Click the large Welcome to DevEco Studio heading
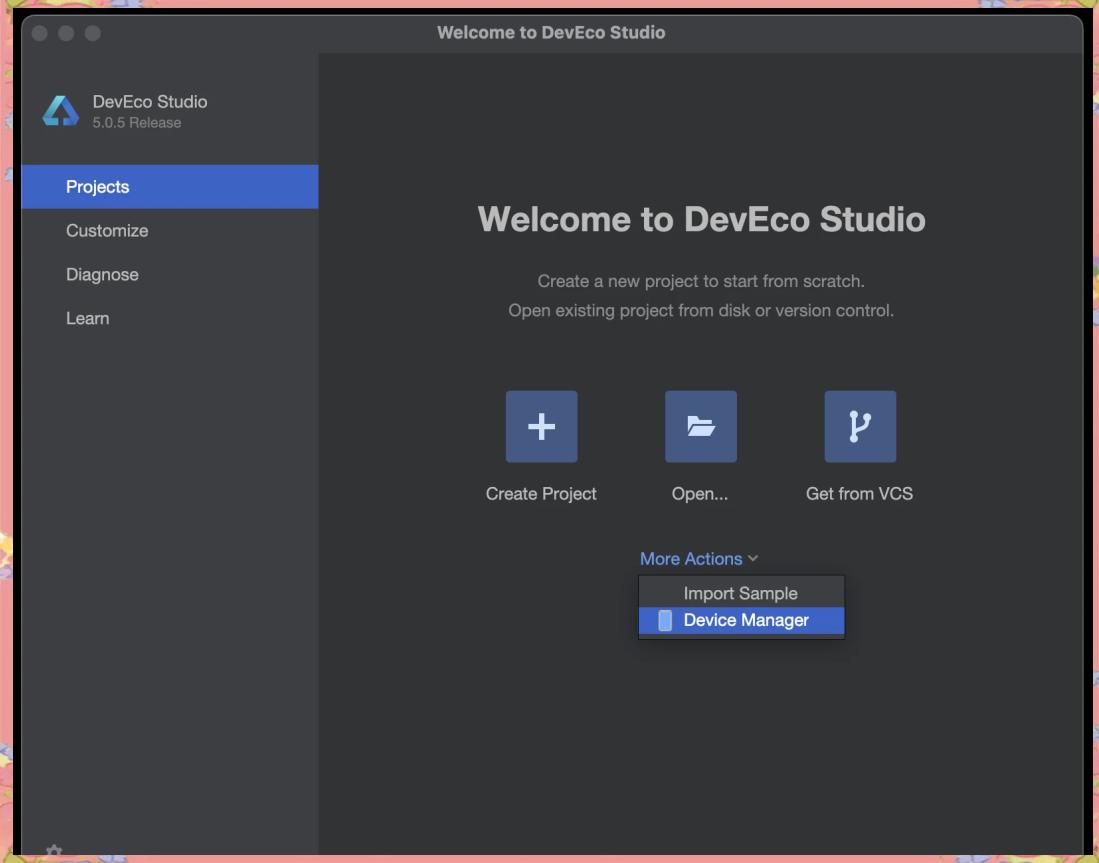The width and height of the screenshot is (1099, 863). (701, 219)
